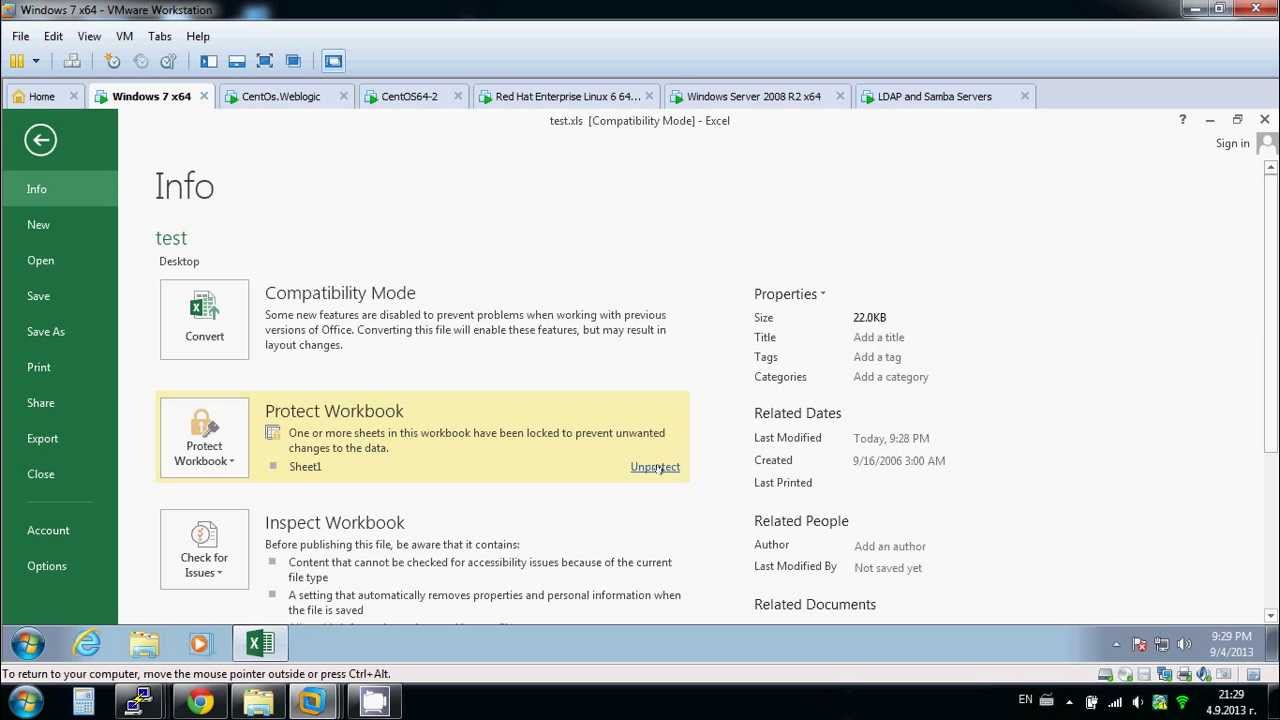
Task: Open calculator icon on host taskbar
Action: pos(84,703)
